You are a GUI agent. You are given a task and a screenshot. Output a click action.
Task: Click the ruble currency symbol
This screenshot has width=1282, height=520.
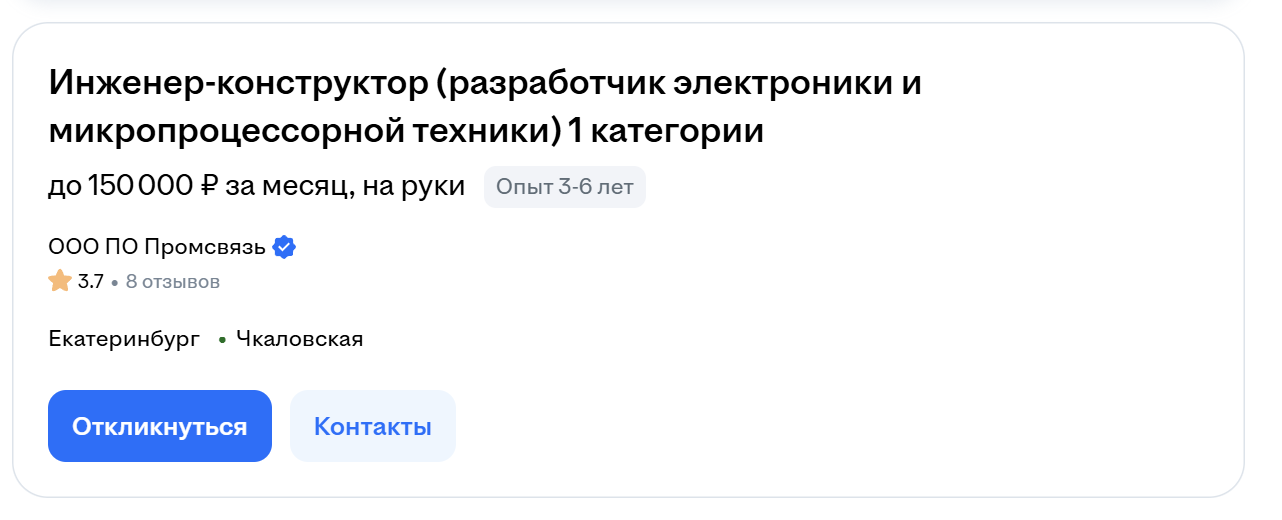[x=209, y=186]
